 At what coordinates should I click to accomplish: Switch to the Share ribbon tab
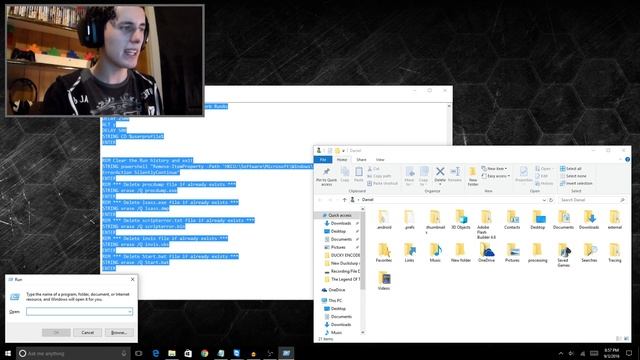361,160
